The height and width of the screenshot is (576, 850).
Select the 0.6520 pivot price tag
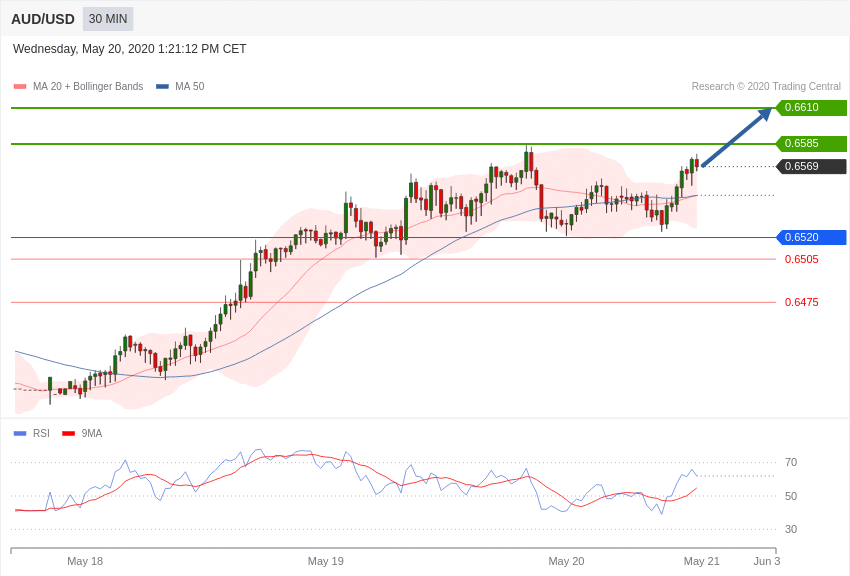[811, 237]
